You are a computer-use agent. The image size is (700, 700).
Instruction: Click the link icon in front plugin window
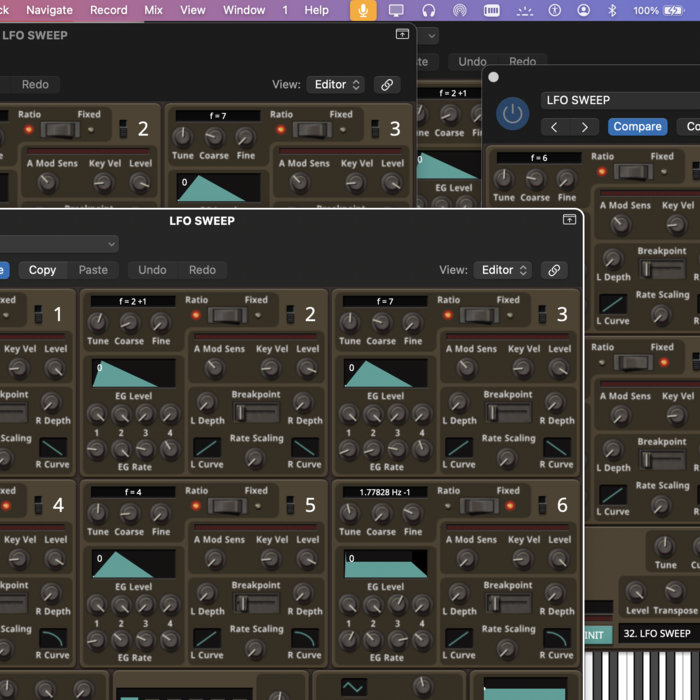[553, 270]
